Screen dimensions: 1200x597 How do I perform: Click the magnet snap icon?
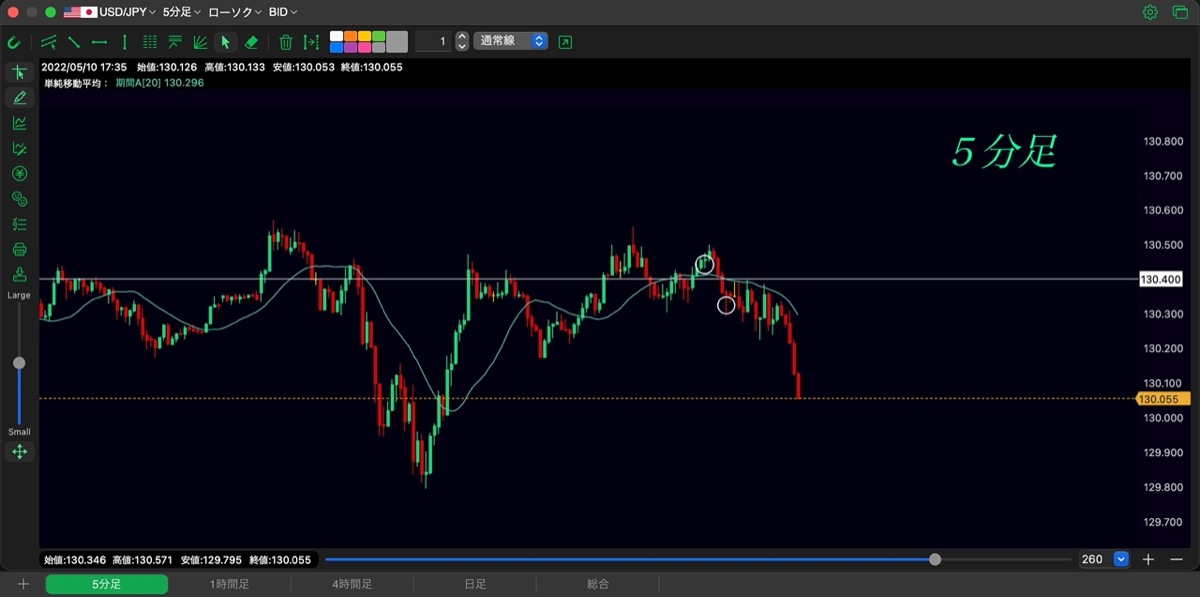[14, 42]
